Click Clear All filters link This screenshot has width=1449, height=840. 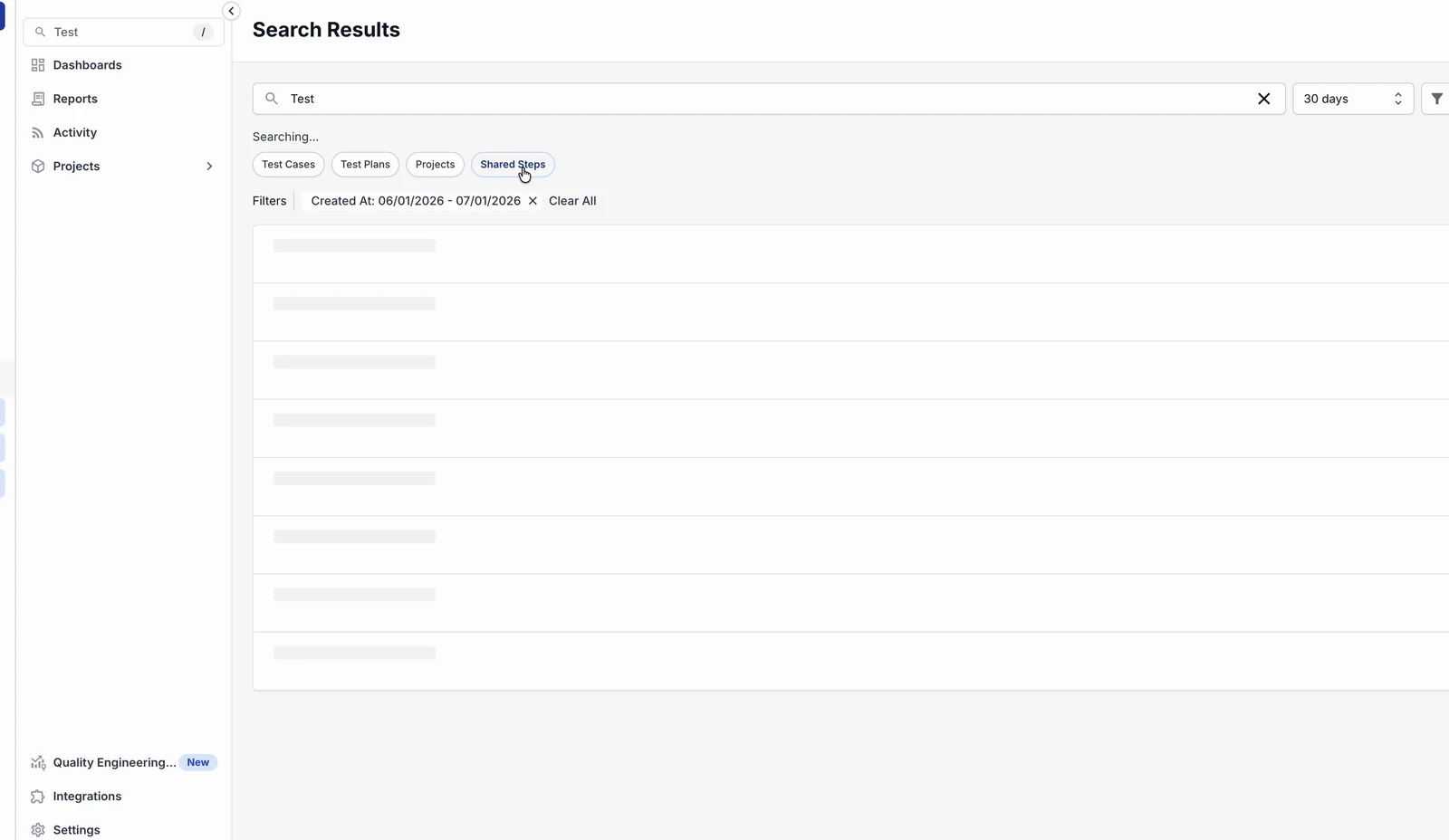point(572,201)
